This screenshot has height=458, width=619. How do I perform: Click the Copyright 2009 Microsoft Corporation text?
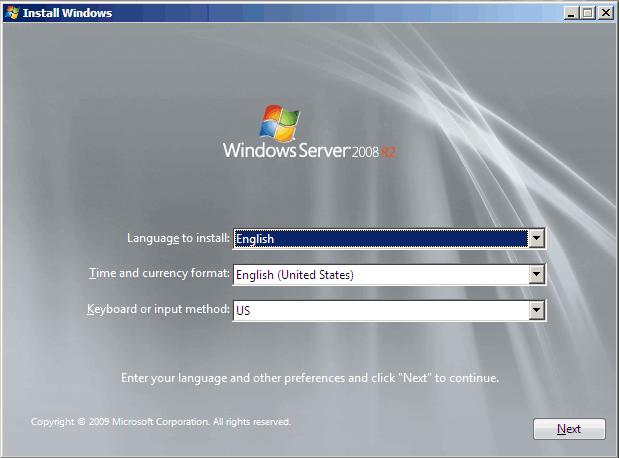click(x=161, y=422)
